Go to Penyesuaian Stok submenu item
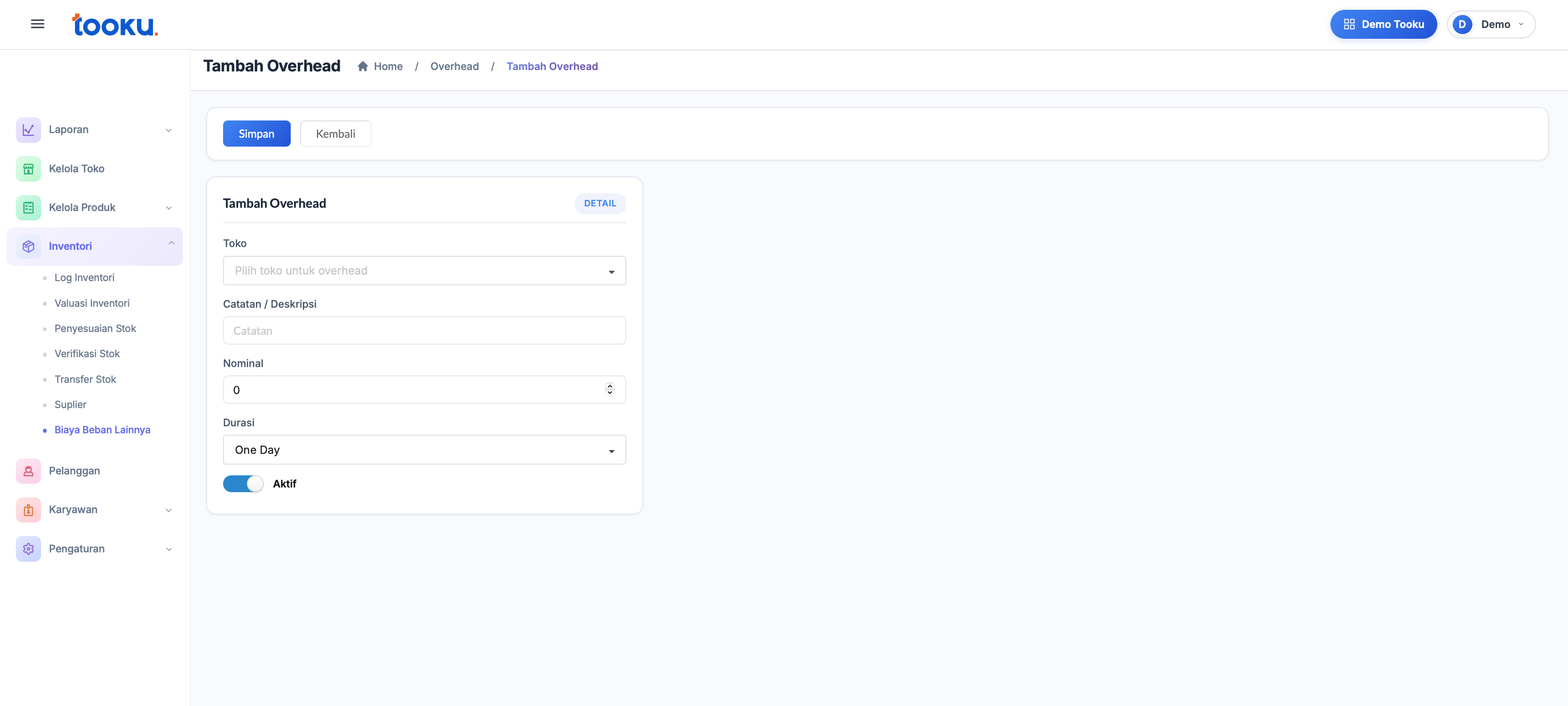The height and width of the screenshot is (706, 1568). tap(95, 328)
